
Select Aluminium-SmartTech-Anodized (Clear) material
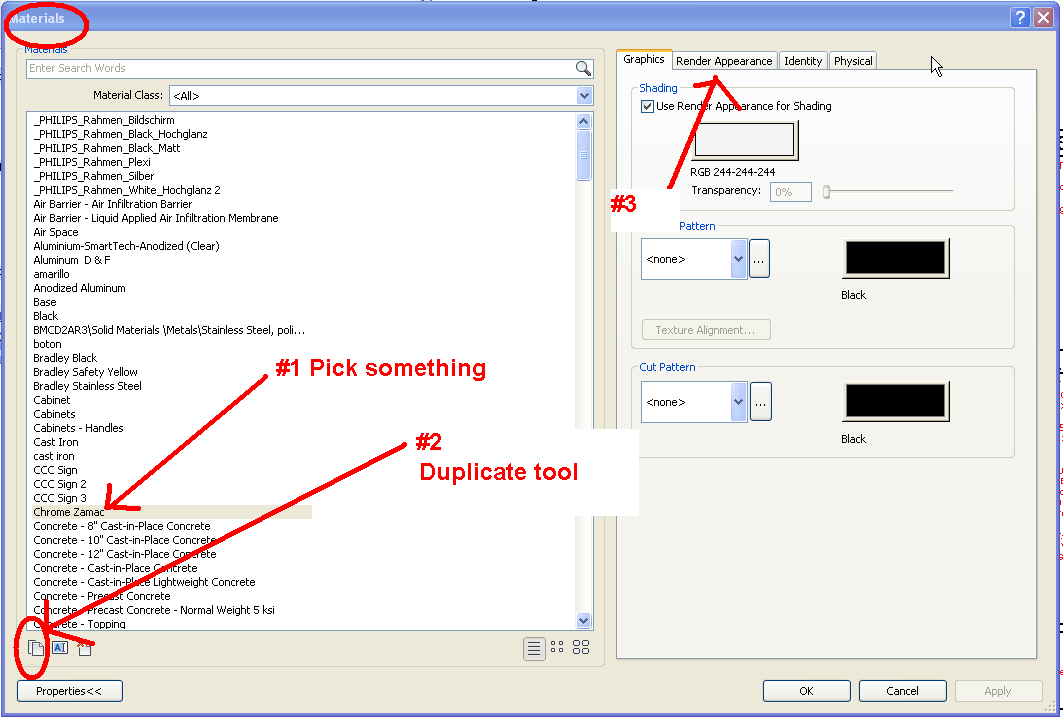126,246
